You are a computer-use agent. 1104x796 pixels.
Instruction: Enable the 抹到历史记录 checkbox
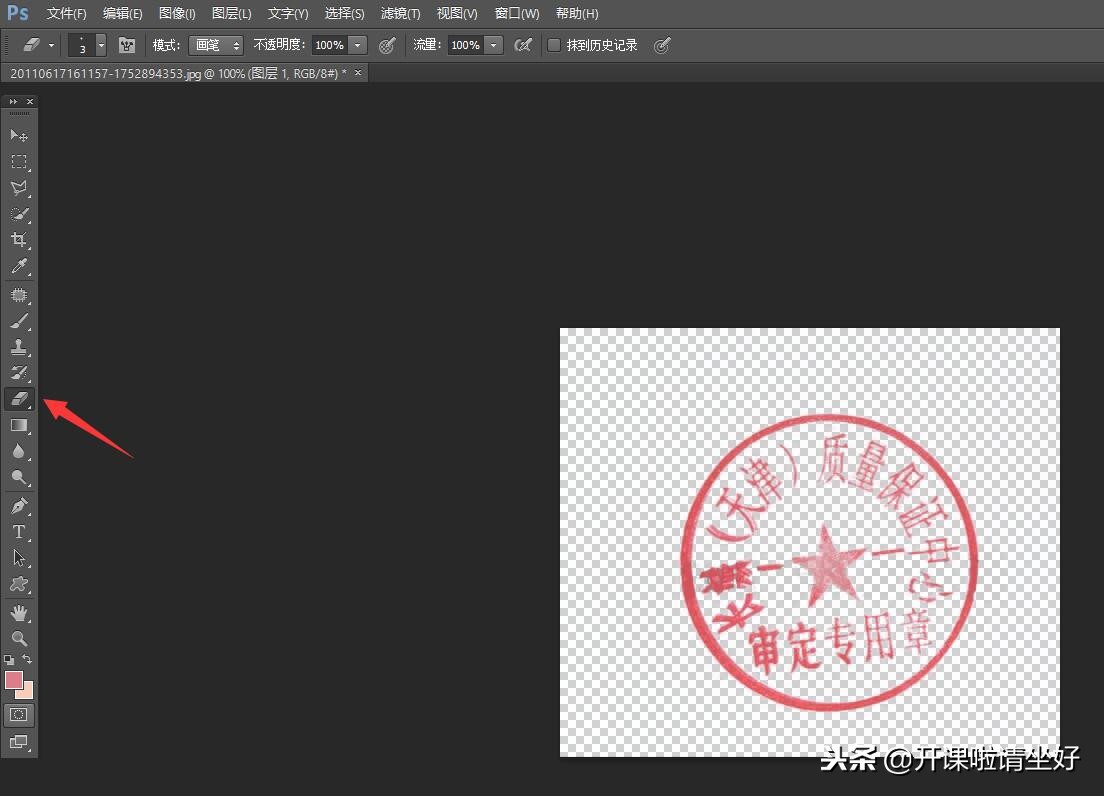point(553,45)
